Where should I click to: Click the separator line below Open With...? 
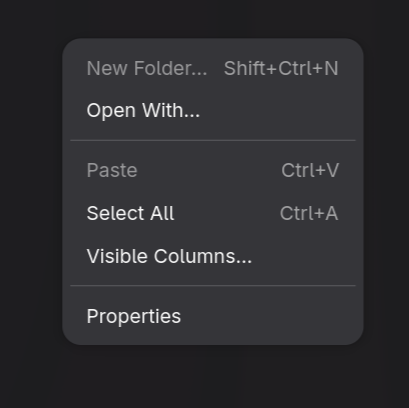click(213, 141)
